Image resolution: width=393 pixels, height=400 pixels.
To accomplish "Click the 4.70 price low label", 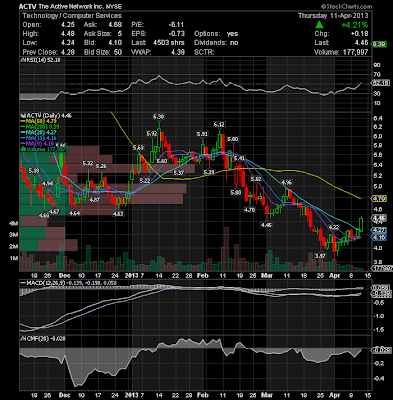I will (x=249, y=210).
